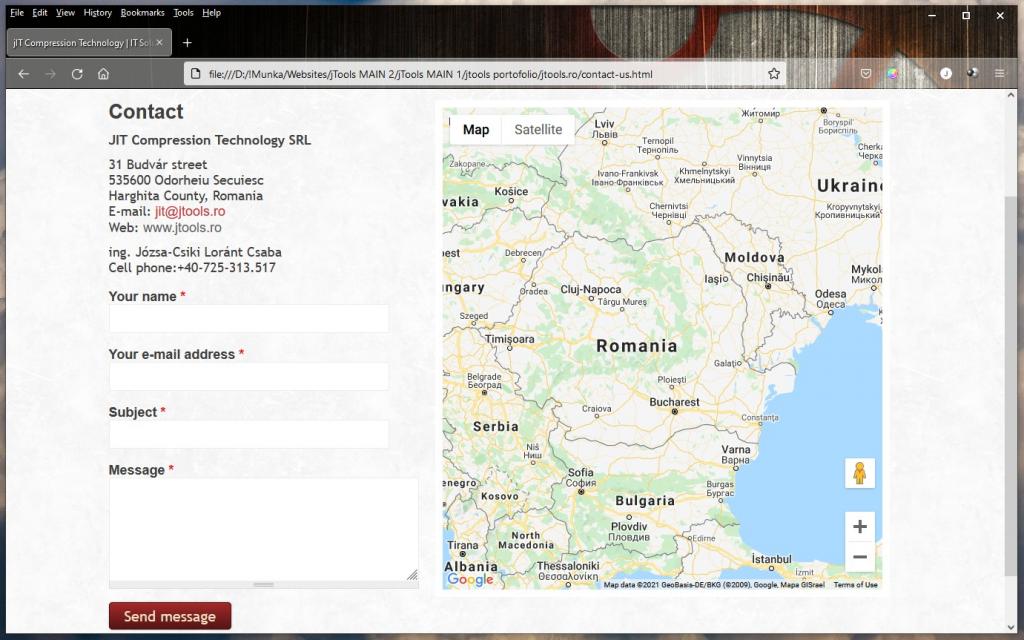1024x640 pixels.
Task: Open a new browser tab
Action: tap(187, 43)
